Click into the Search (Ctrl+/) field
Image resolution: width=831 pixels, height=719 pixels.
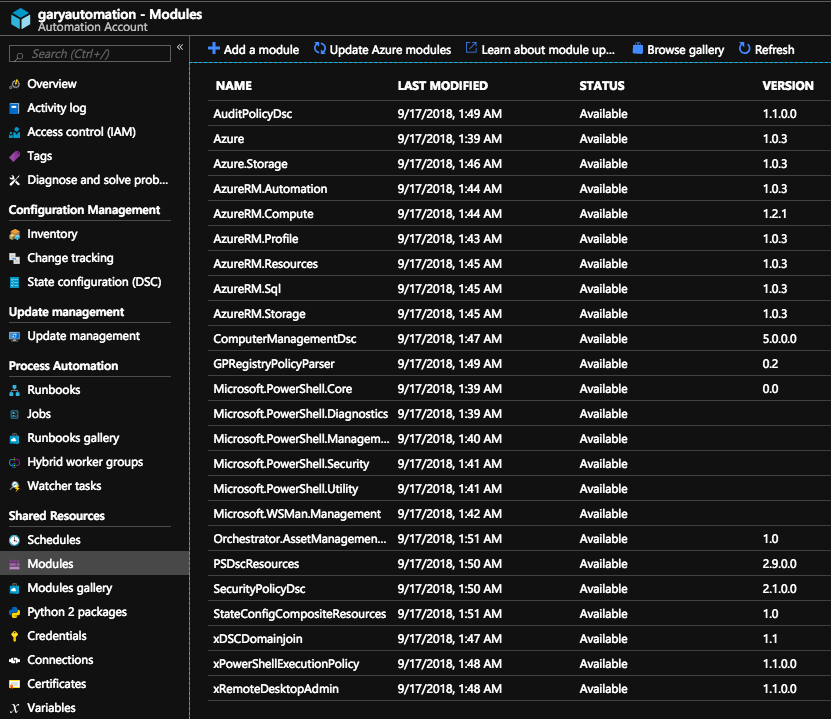pos(90,54)
